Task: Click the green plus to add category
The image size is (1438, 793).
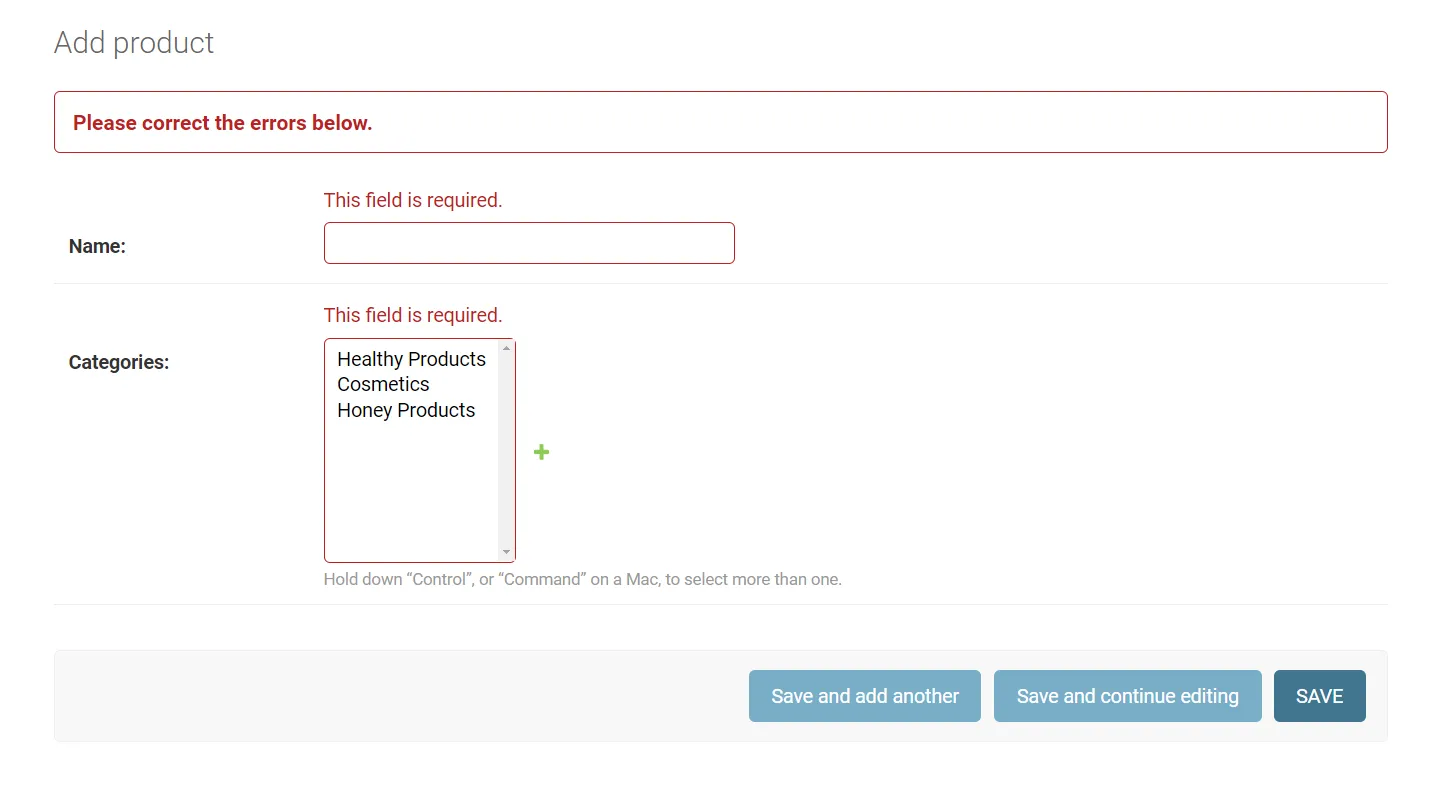Action: click(x=541, y=452)
